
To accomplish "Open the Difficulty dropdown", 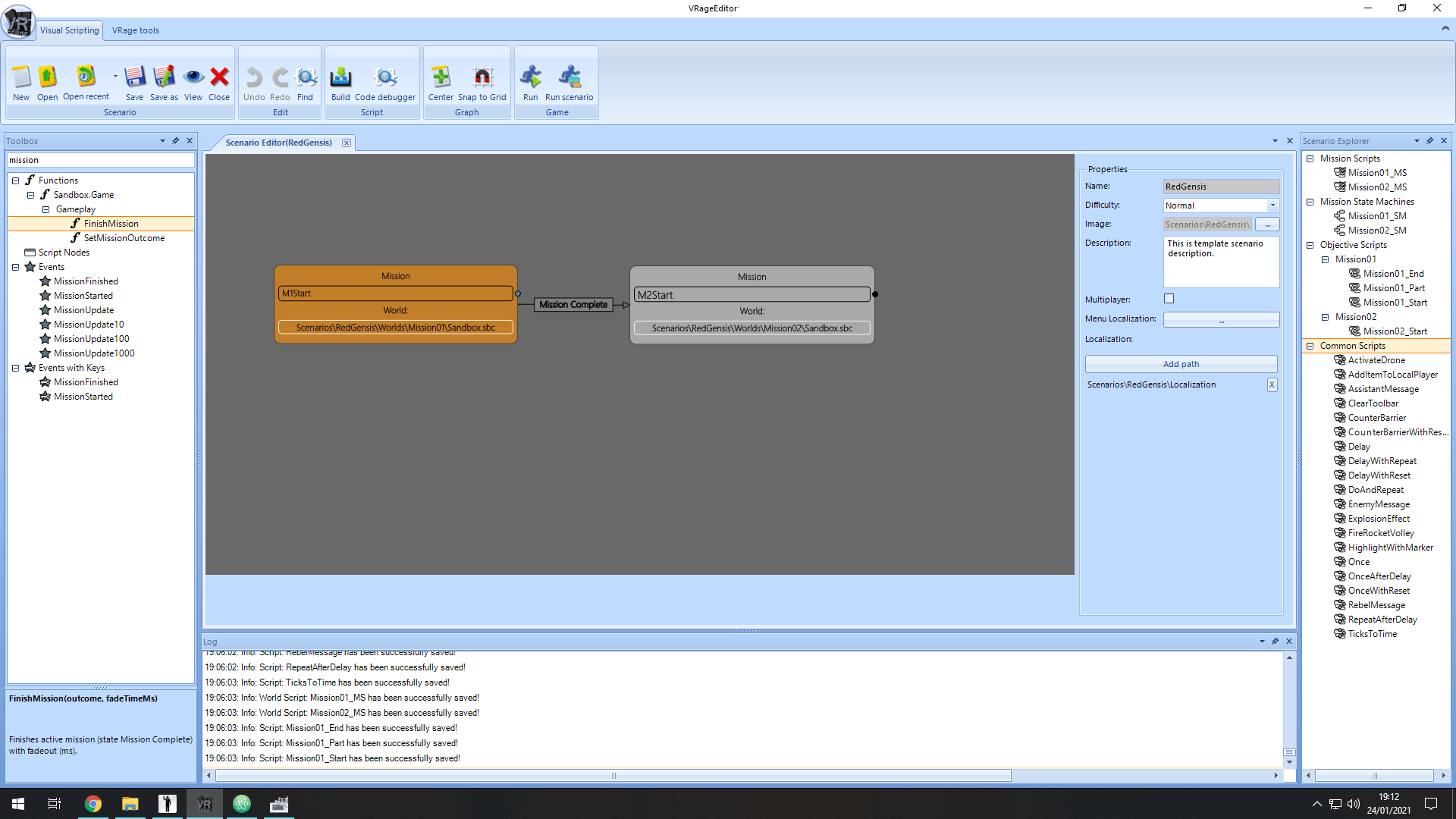I will (1272, 206).
